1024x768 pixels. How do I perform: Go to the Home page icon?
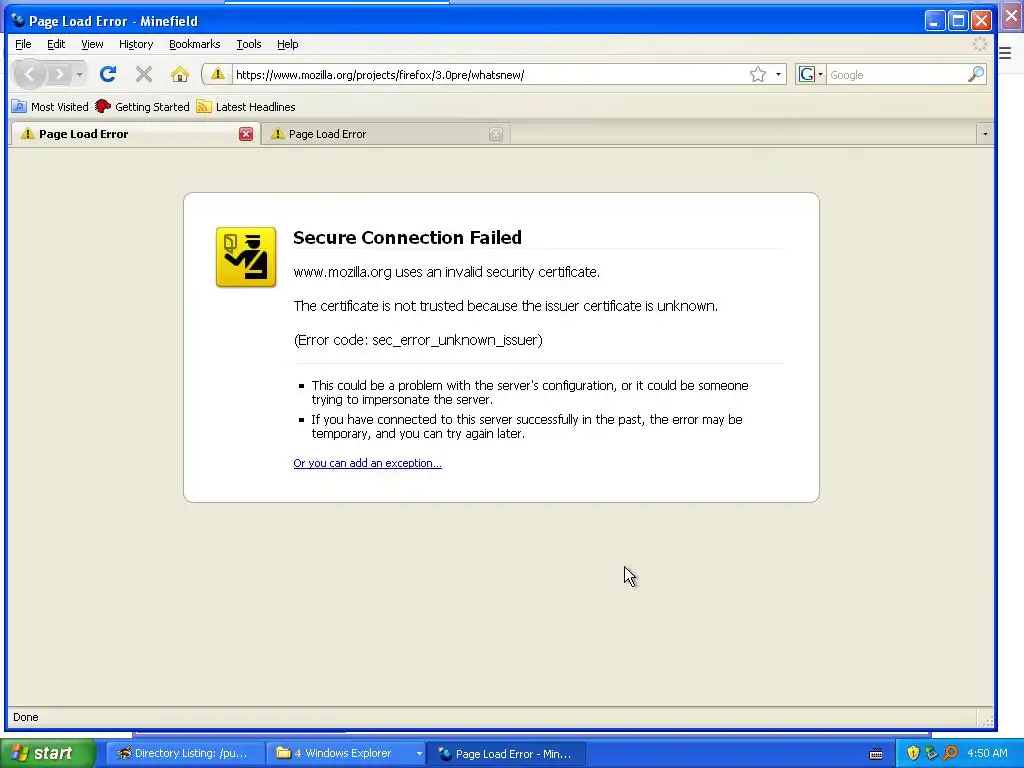180,74
